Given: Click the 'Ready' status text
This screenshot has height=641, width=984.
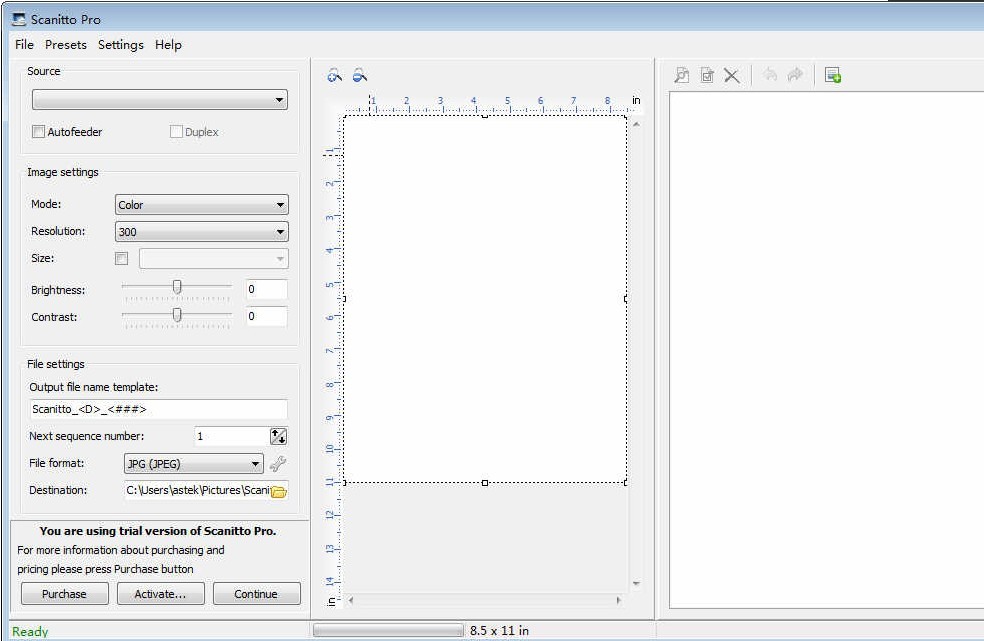Looking at the screenshot, I should (30, 632).
